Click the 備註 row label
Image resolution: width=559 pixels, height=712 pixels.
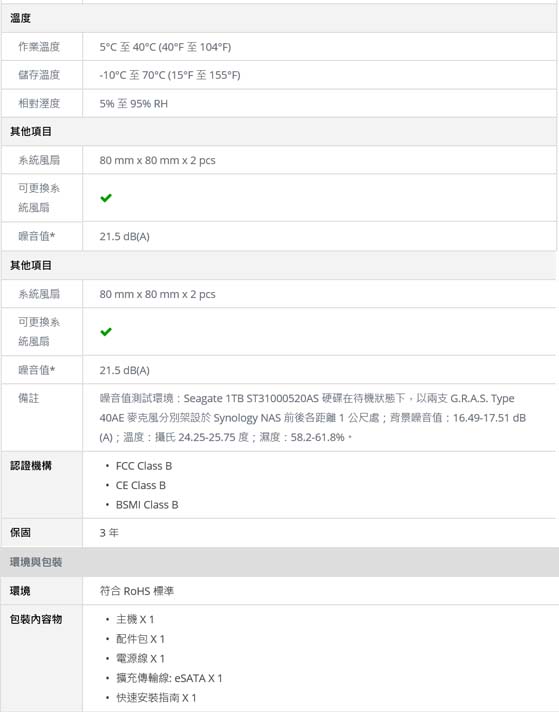(x=29, y=398)
